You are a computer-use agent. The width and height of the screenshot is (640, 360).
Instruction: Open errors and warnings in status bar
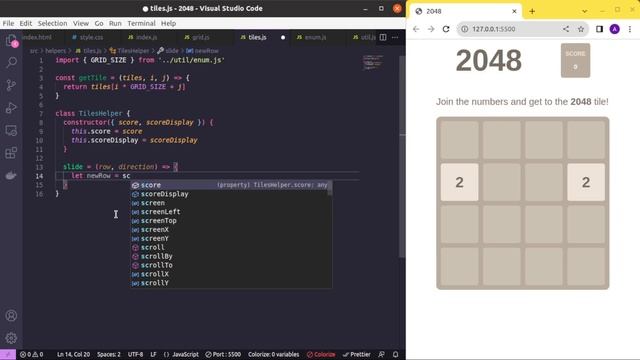click(31, 354)
